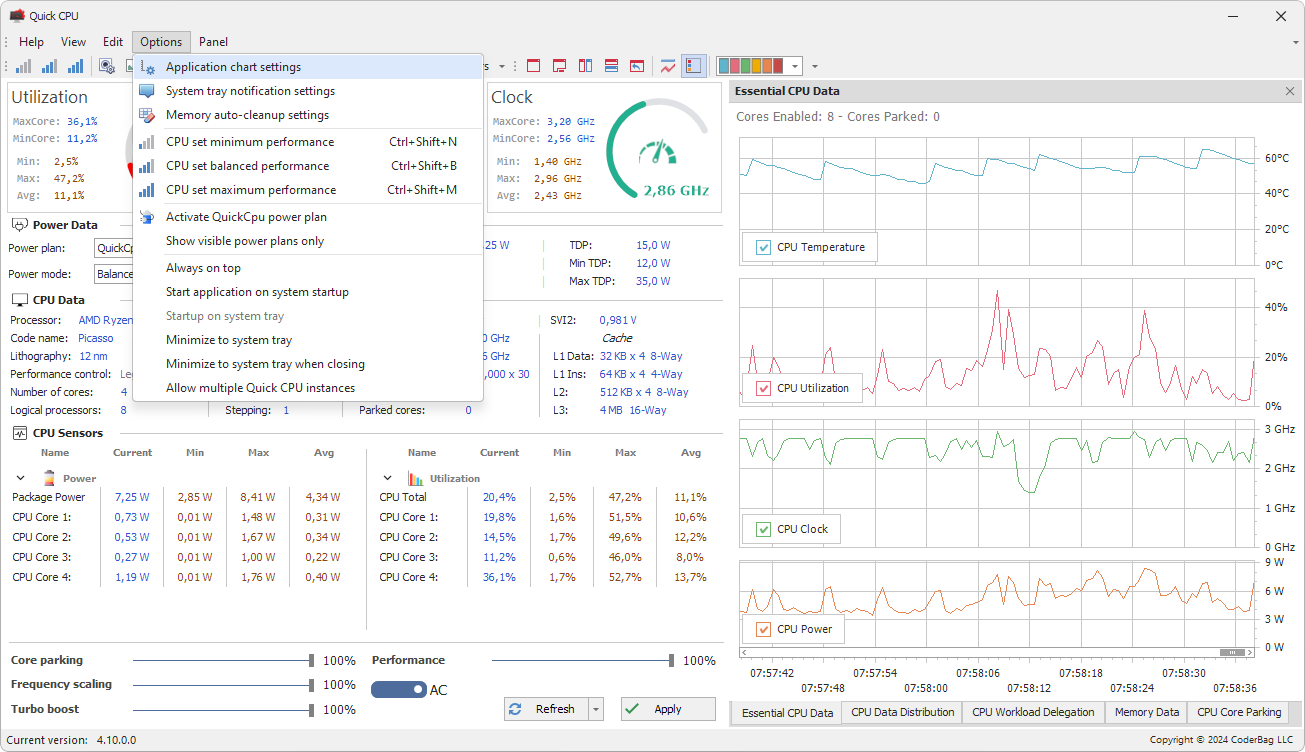The image size is (1305, 752).
Task: Select the CPU set balanced performance toolbar icon
Action: (49, 66)
